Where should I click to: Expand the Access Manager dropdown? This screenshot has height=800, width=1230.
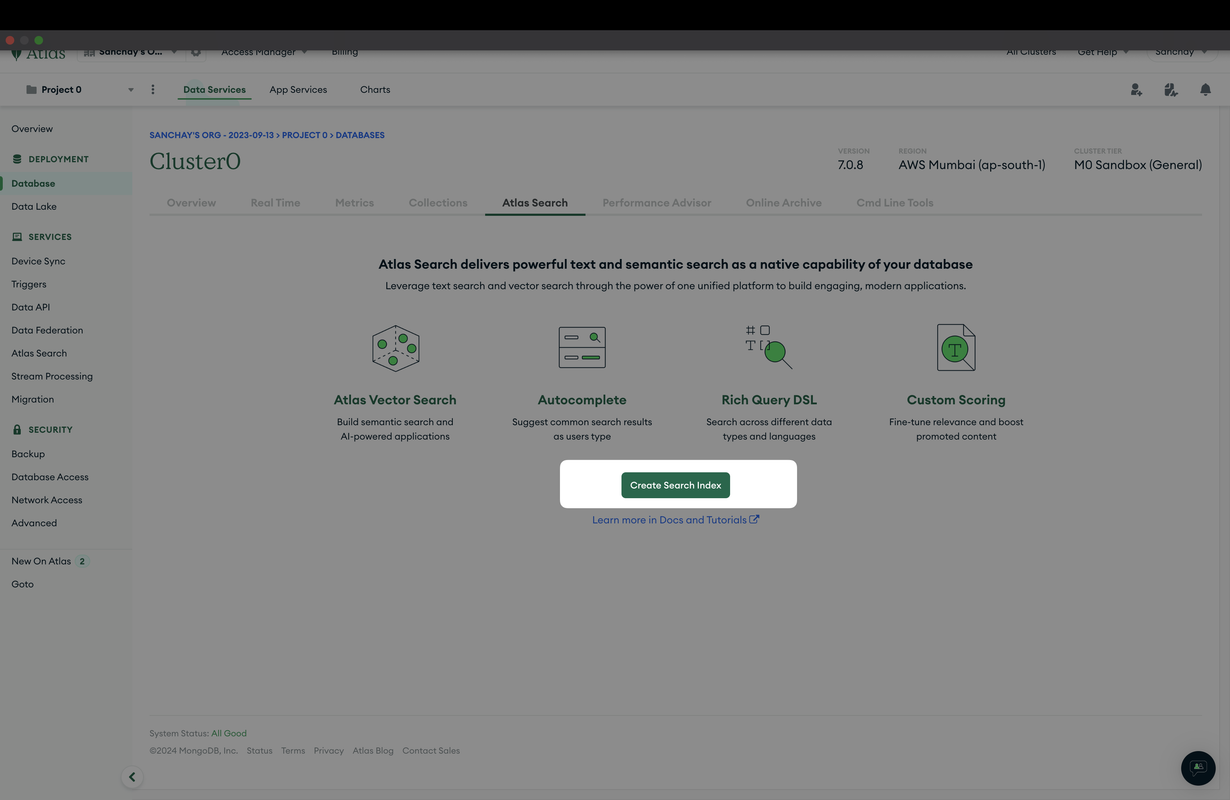[264, 52]
